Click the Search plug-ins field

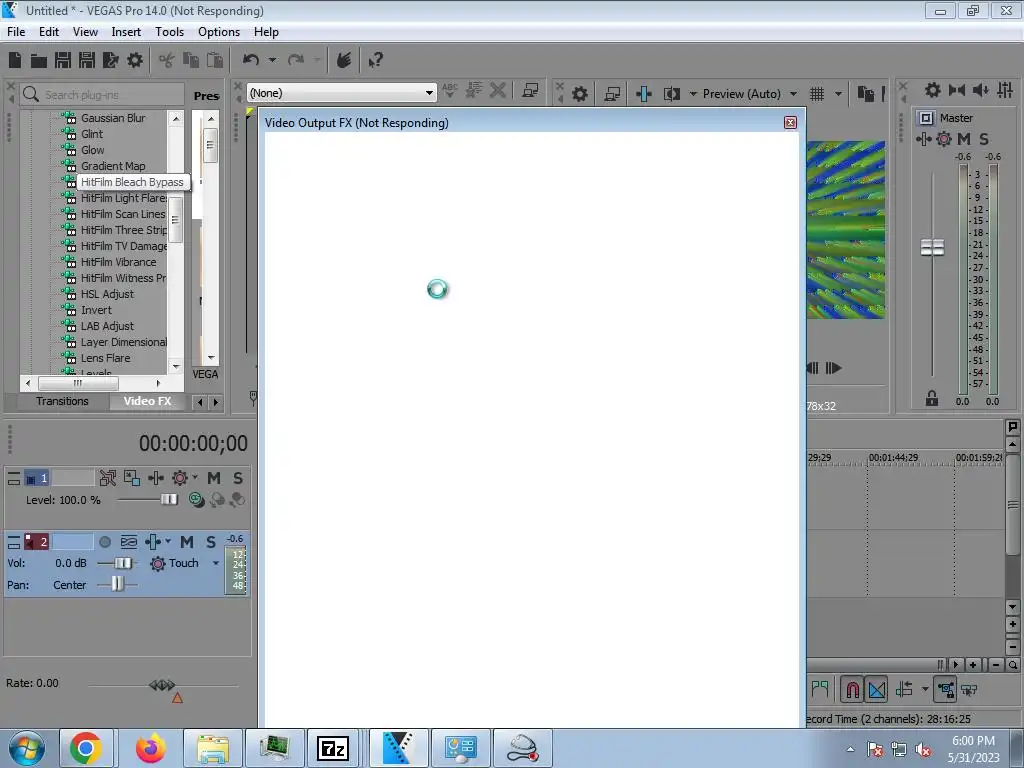(x=103, y=95)
